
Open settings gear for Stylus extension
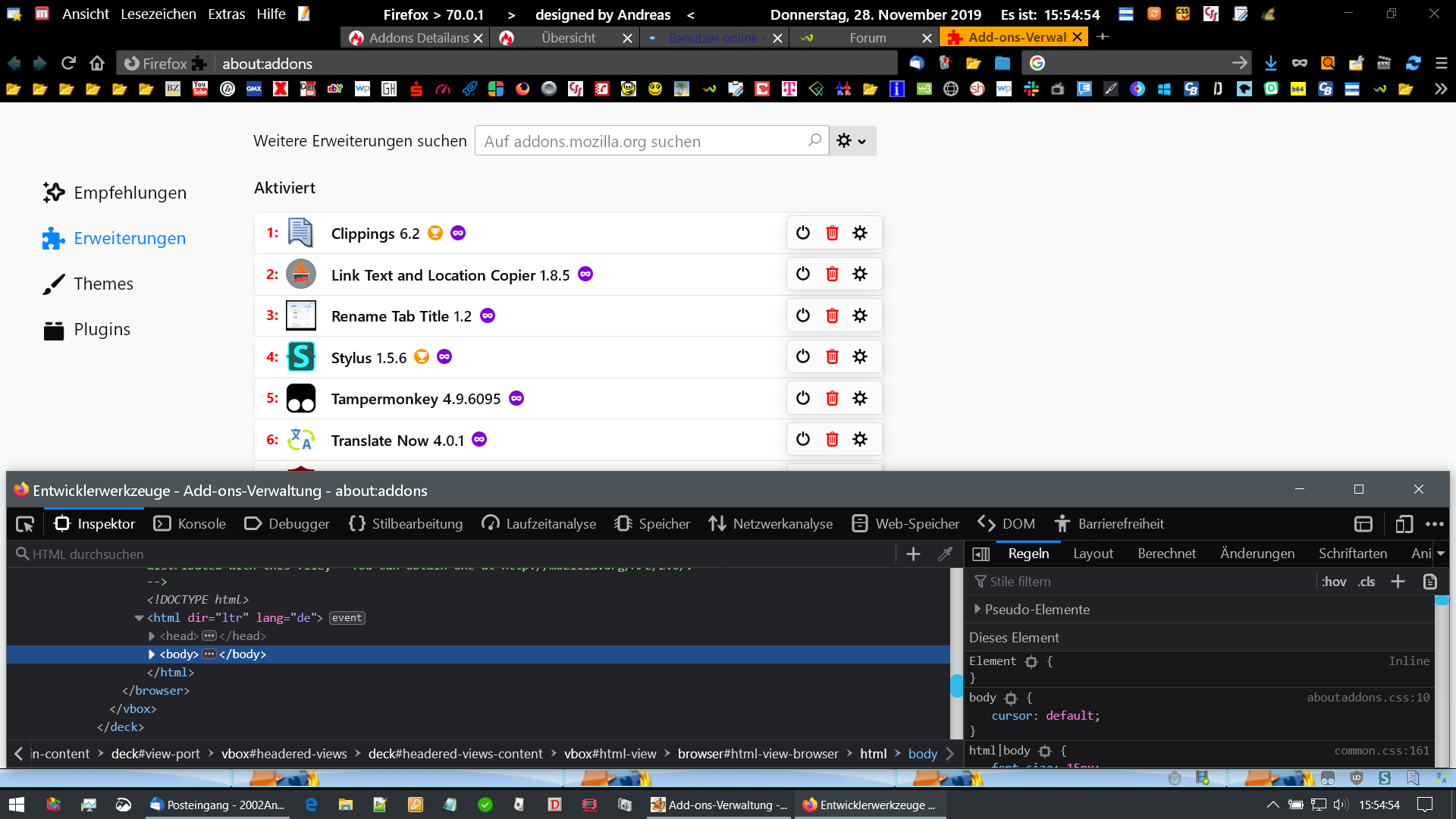point(859,356)
